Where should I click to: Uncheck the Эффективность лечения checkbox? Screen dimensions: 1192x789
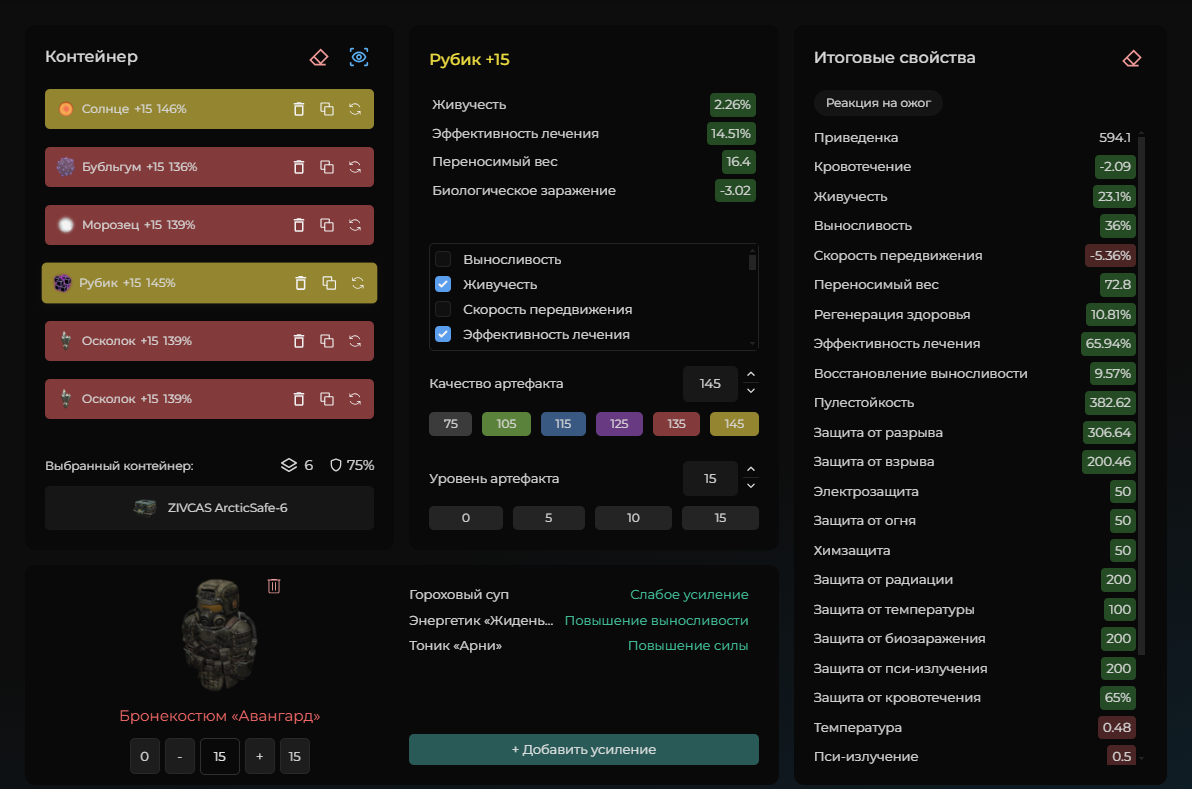tap(443, 334)
